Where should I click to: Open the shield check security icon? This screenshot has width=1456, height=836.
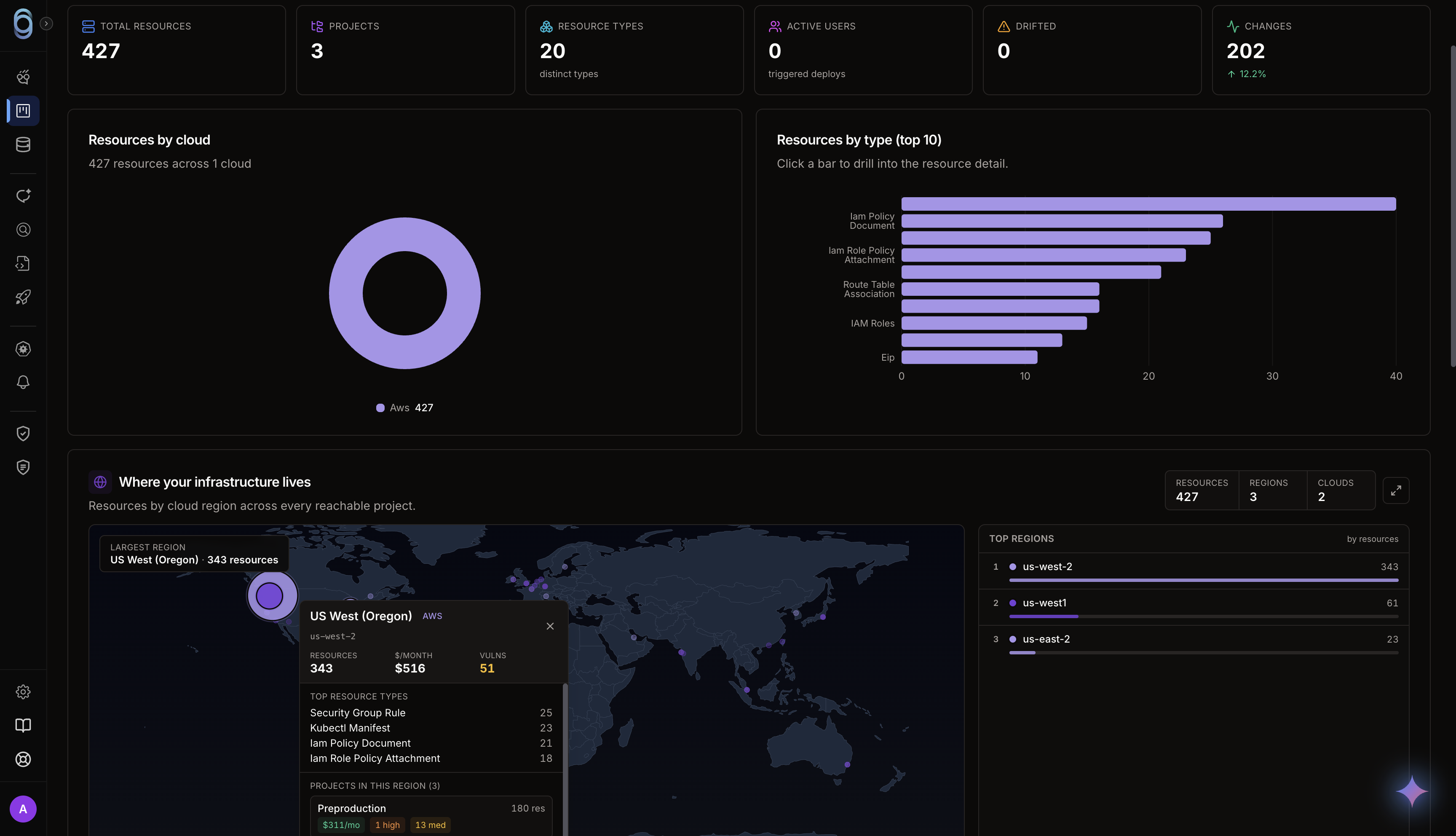23,434
